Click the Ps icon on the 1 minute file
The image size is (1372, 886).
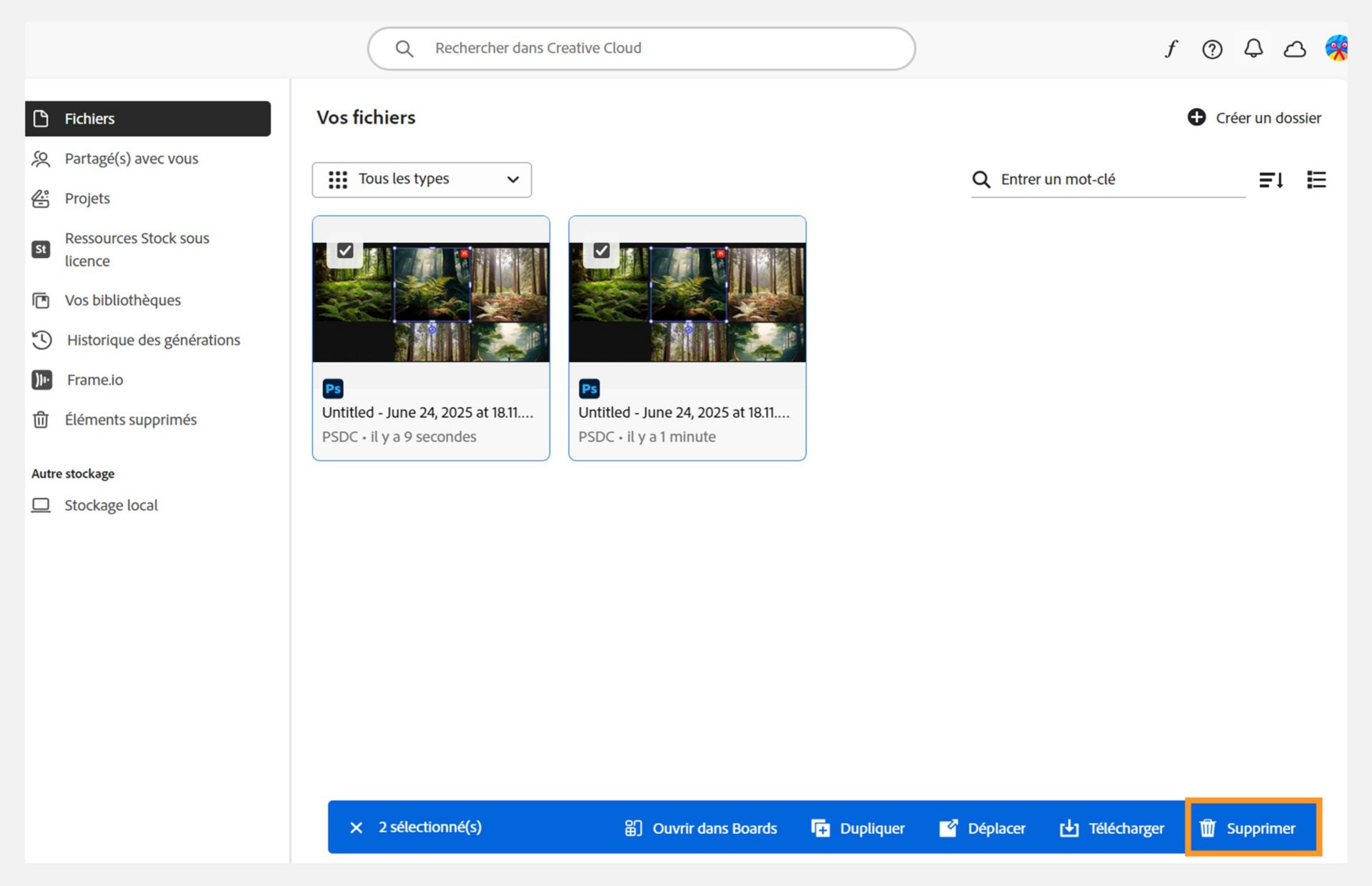(590, 389)
